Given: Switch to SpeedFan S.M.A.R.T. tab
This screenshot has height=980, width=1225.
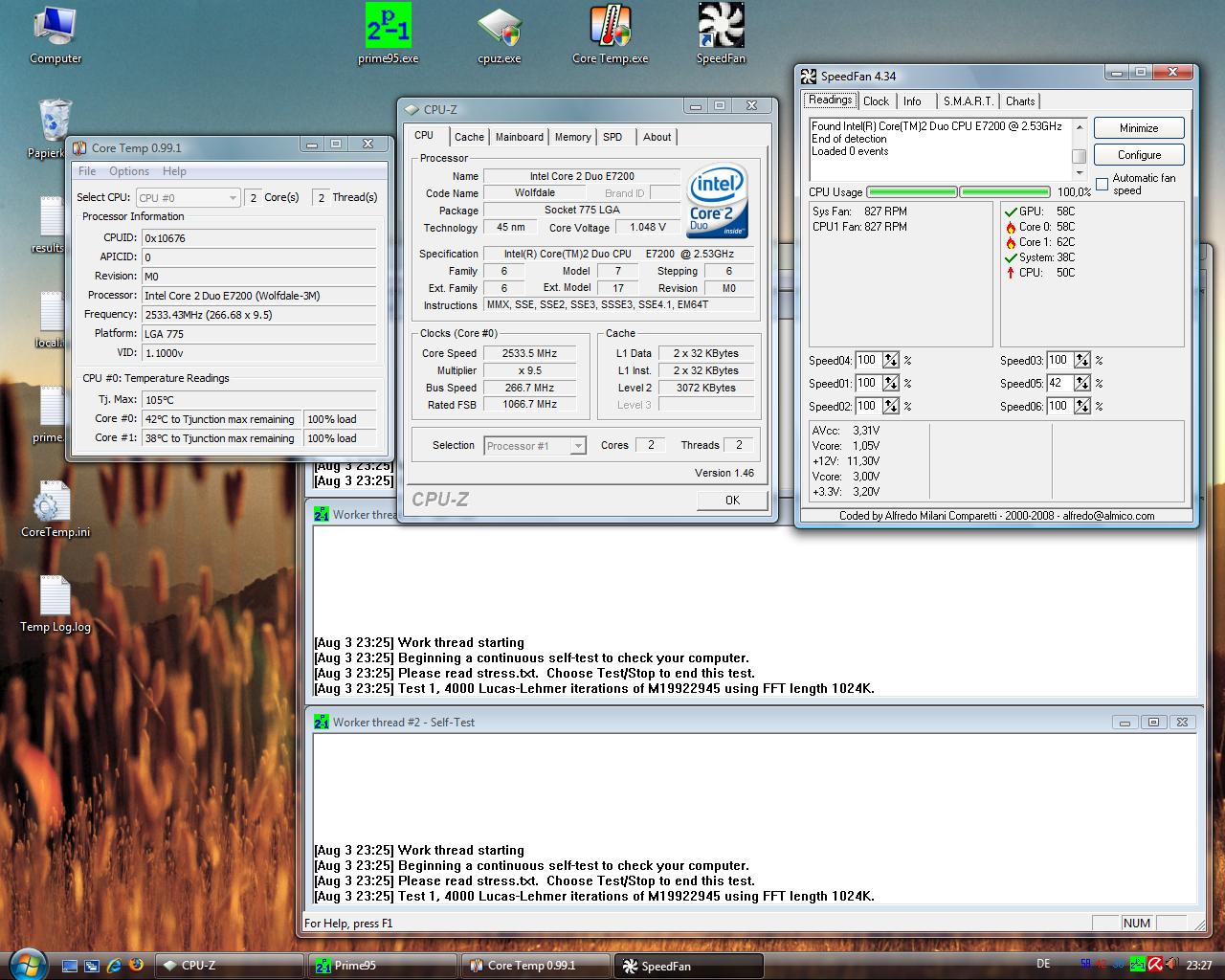Looking at the screenshot, I should click(x=968, y=101).
